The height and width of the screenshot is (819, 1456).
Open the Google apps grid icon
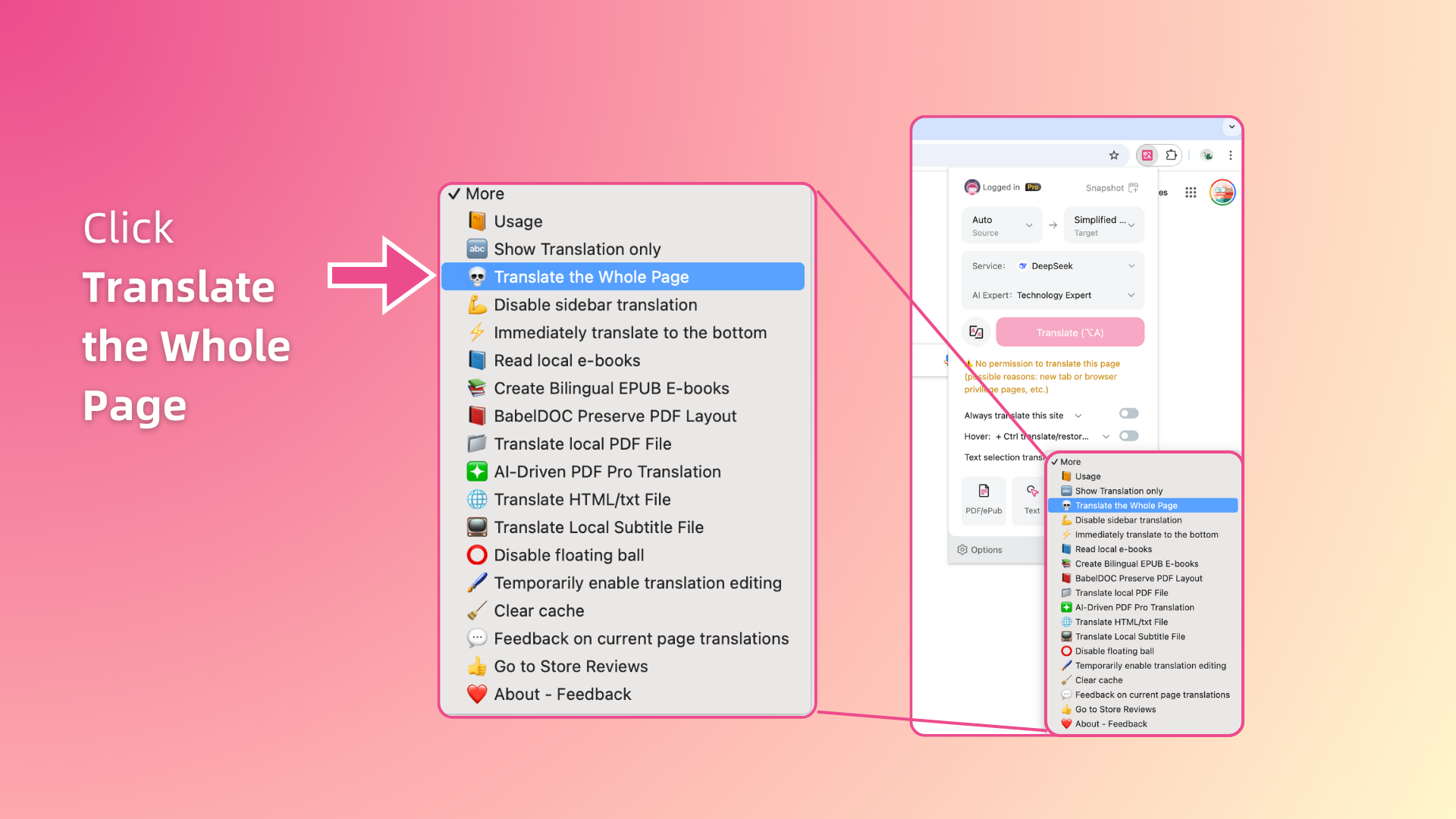point(1191,193)
